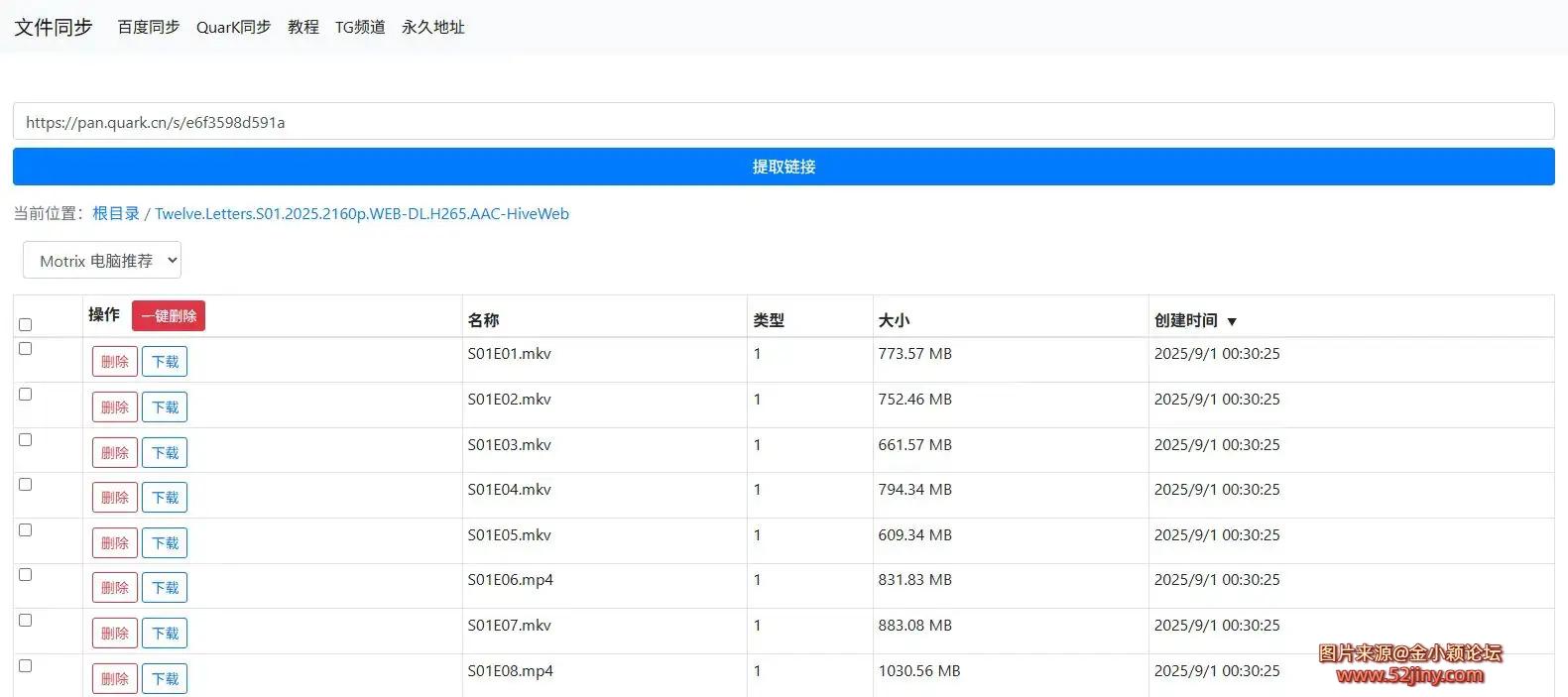The height and width of the screenshot is (697, 1568).
Task: Focus the Quark share URL input field
Action: [784, 122]
